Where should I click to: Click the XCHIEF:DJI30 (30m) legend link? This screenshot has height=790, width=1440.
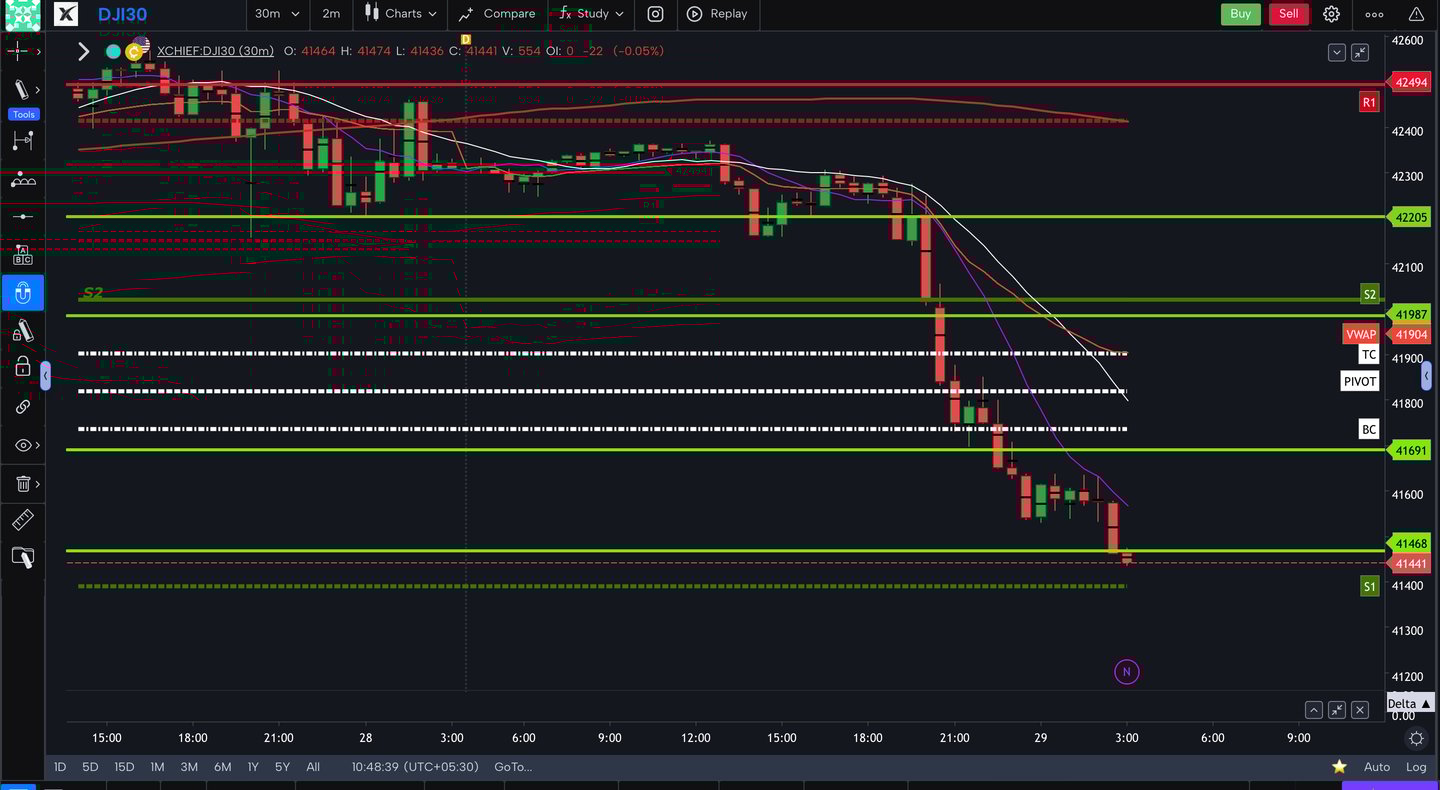click(215, 51)
